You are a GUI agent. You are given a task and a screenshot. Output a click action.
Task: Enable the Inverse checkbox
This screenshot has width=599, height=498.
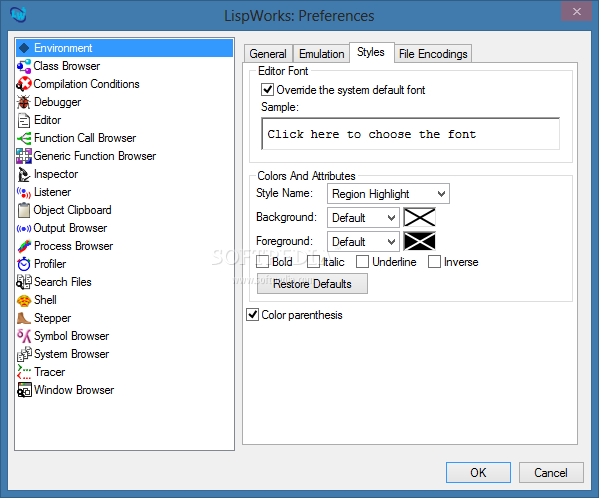point(434,262)
